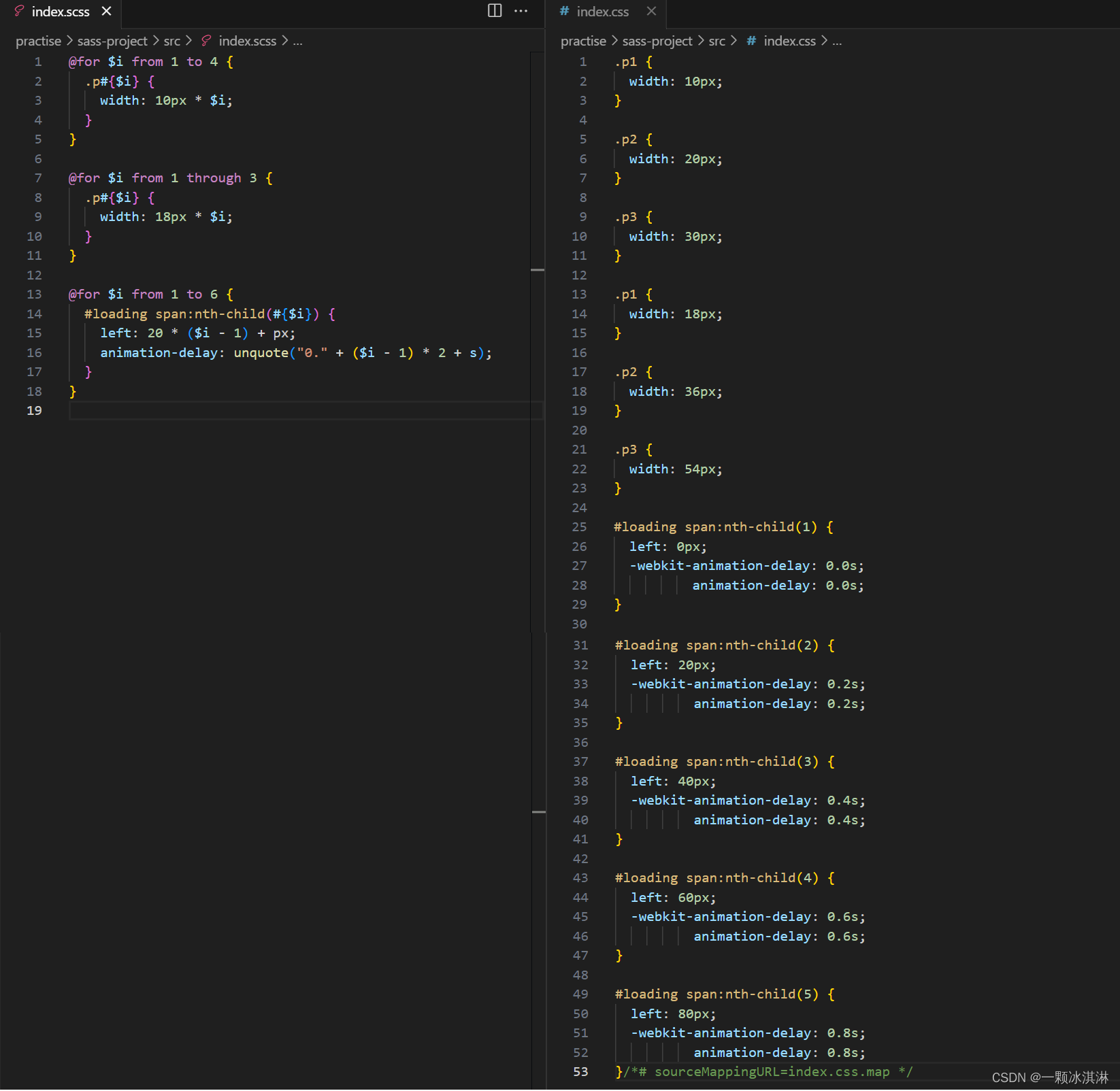Click the CSS hash icon in index.css tab
This screenshot has height=1091, width=1120.
564,11
